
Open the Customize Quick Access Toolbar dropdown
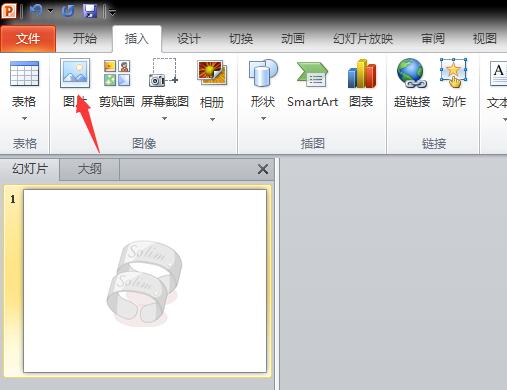(112, 12)
